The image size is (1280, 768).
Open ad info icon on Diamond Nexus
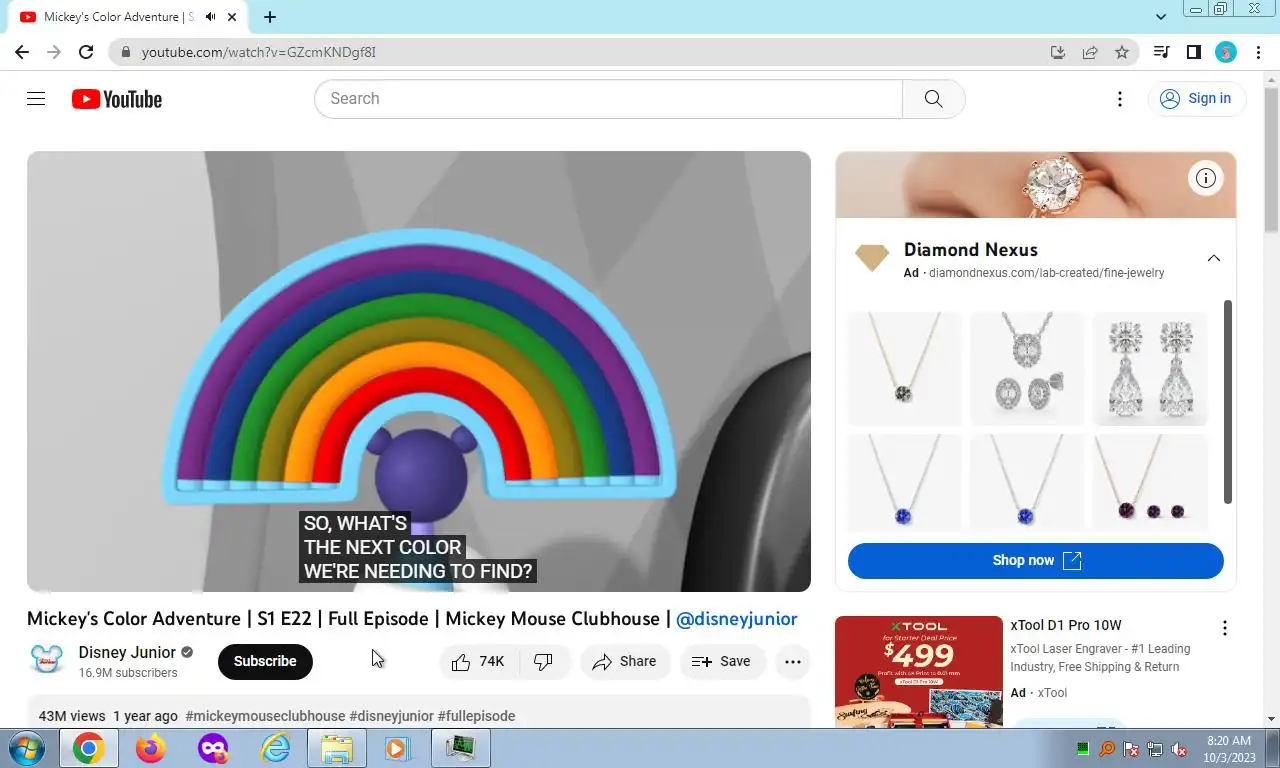[1206, 178]
